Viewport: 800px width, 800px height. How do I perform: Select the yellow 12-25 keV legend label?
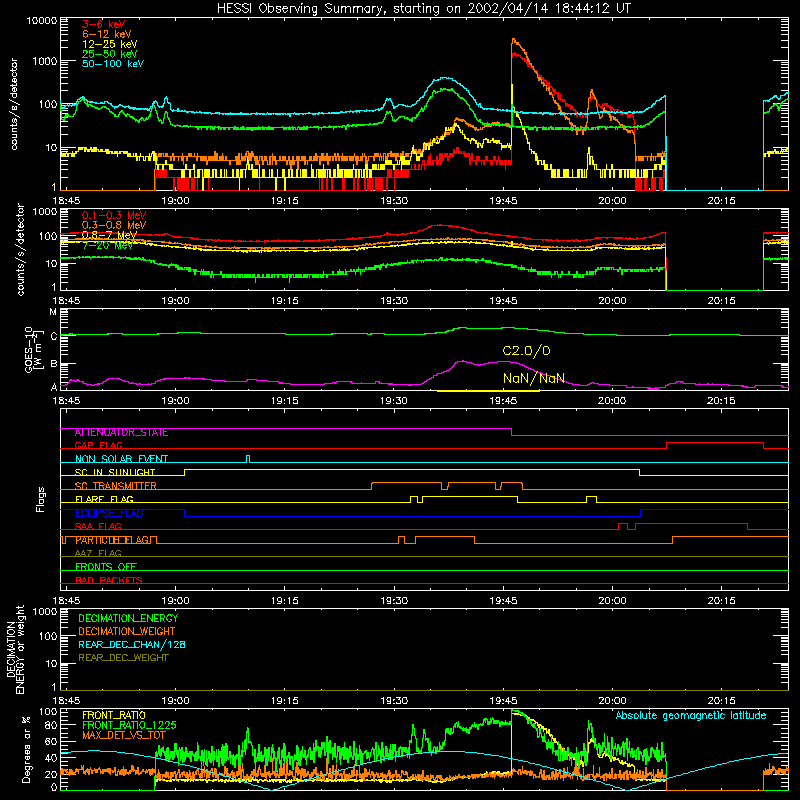click(x=109, y=44)
